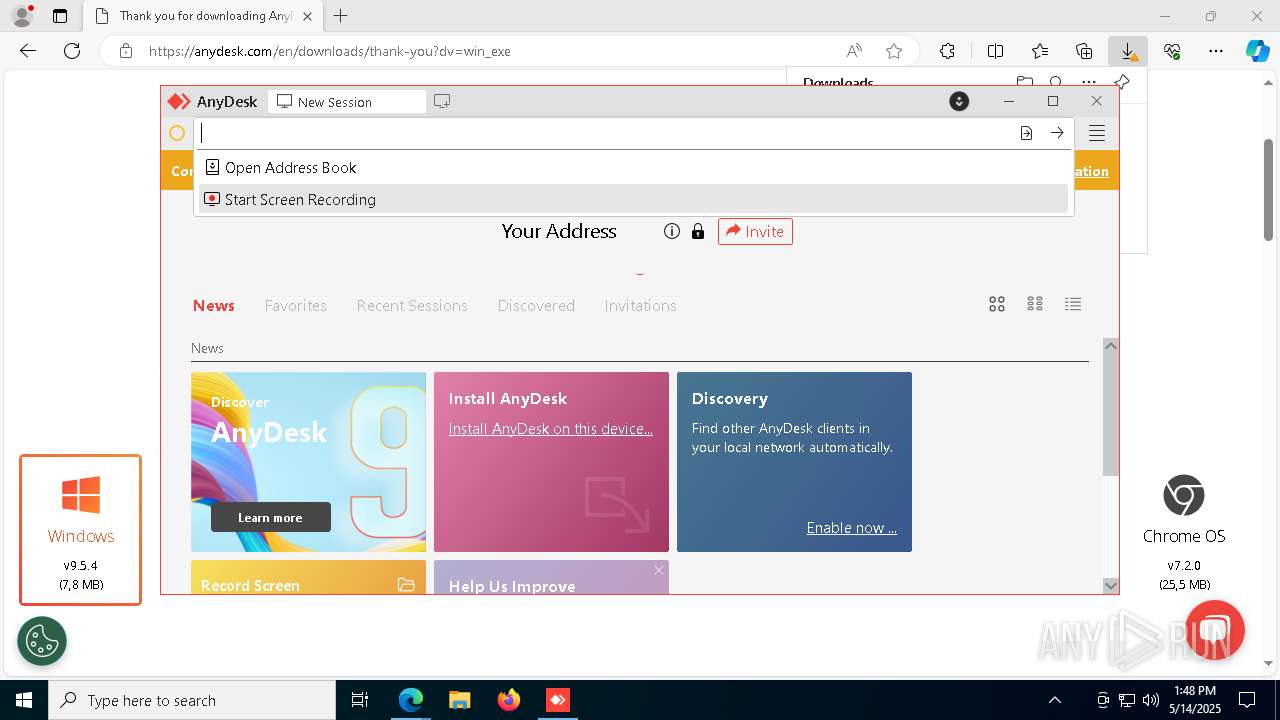Click the Windows download tile on the webpage
The height and width of the screenshot is (720, 1280).
[x=81, y=530]
